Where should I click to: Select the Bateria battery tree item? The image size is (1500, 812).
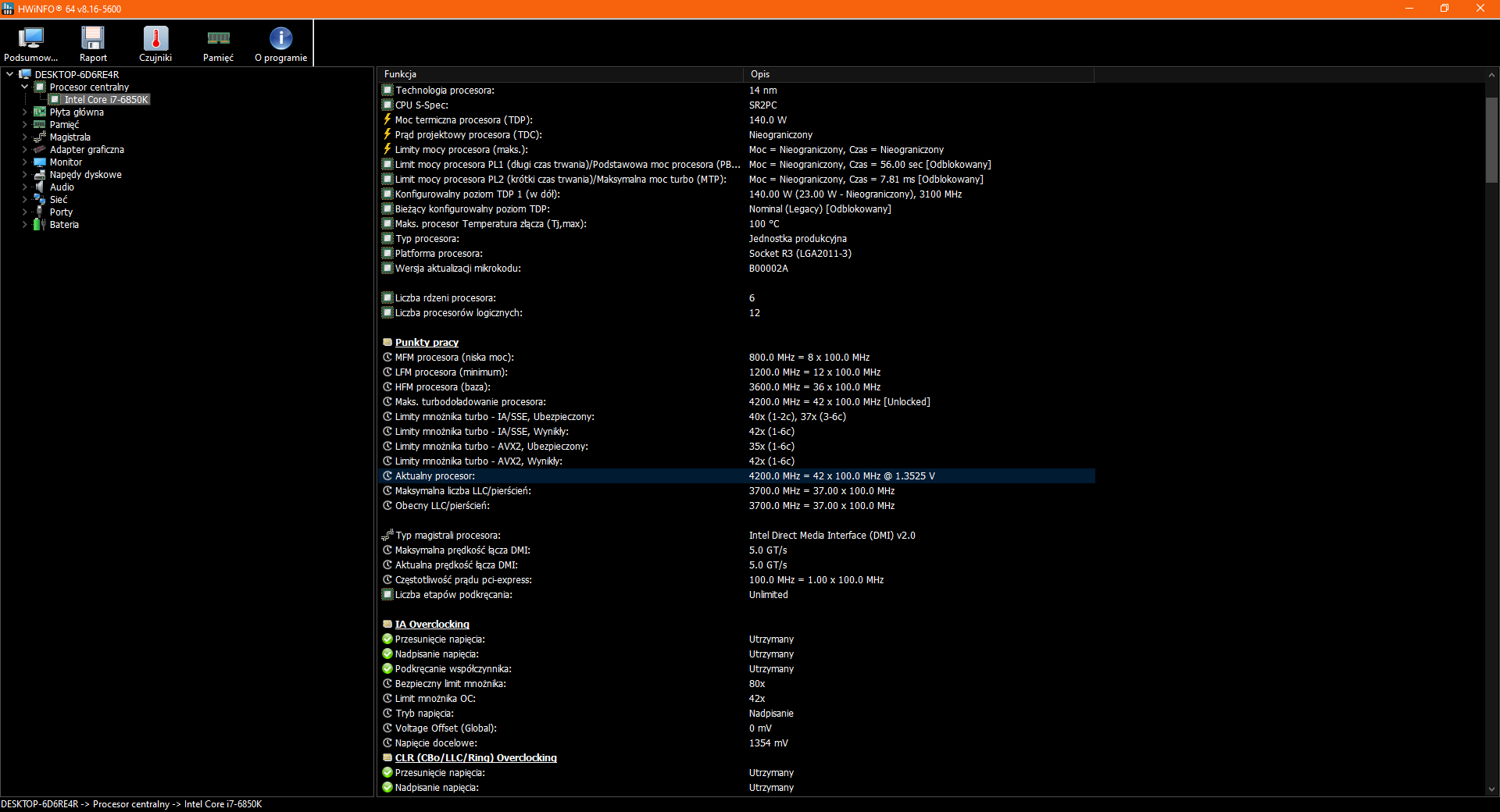(64, 225)
